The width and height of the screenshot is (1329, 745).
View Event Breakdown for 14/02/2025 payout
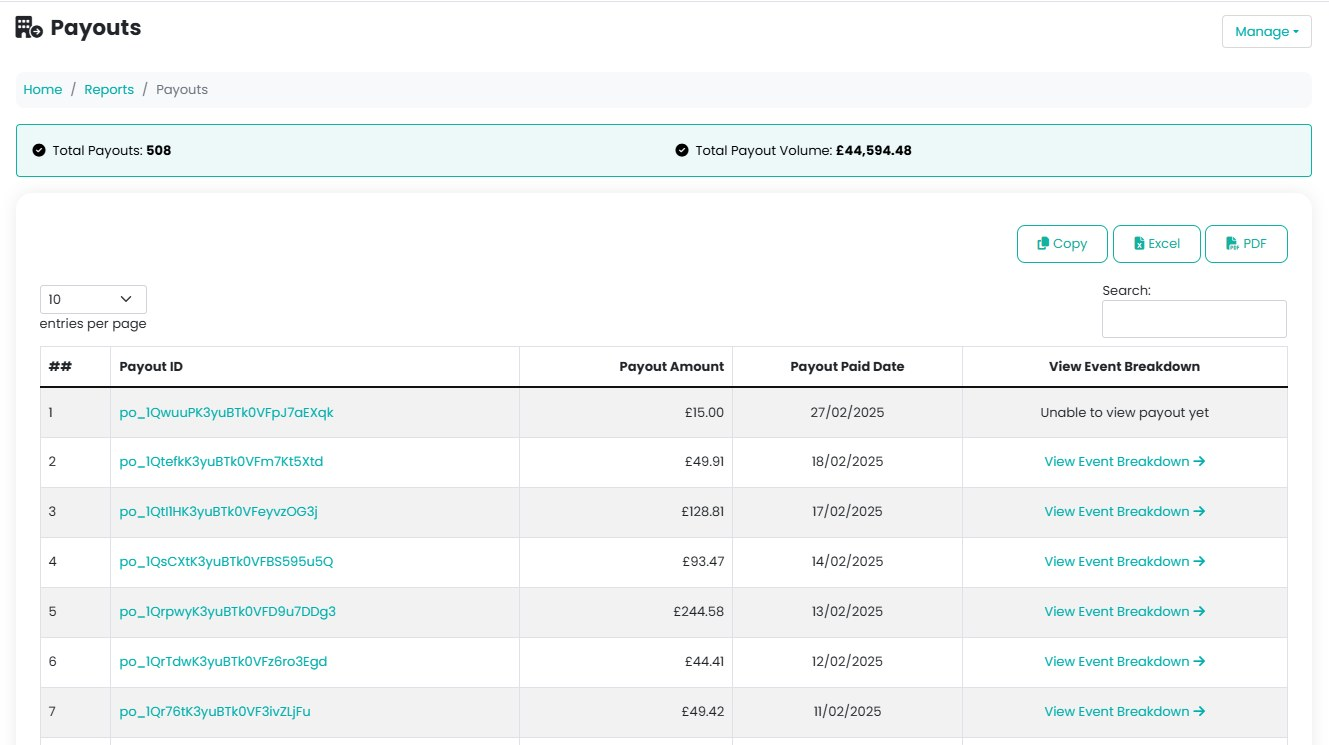pyautogui.click(x=1124, y=562)
